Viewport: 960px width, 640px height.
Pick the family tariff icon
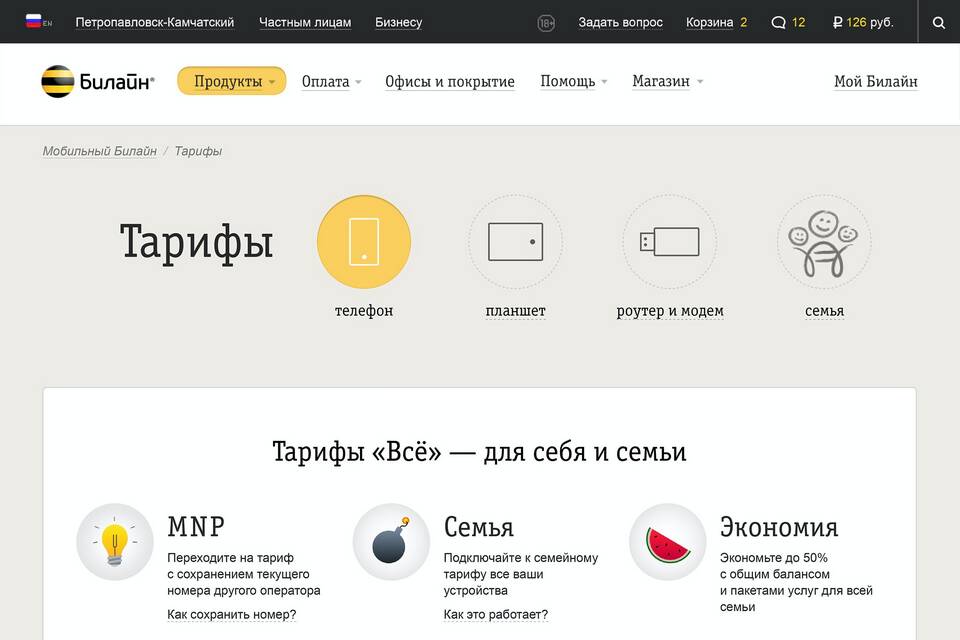tap(823, 242)
